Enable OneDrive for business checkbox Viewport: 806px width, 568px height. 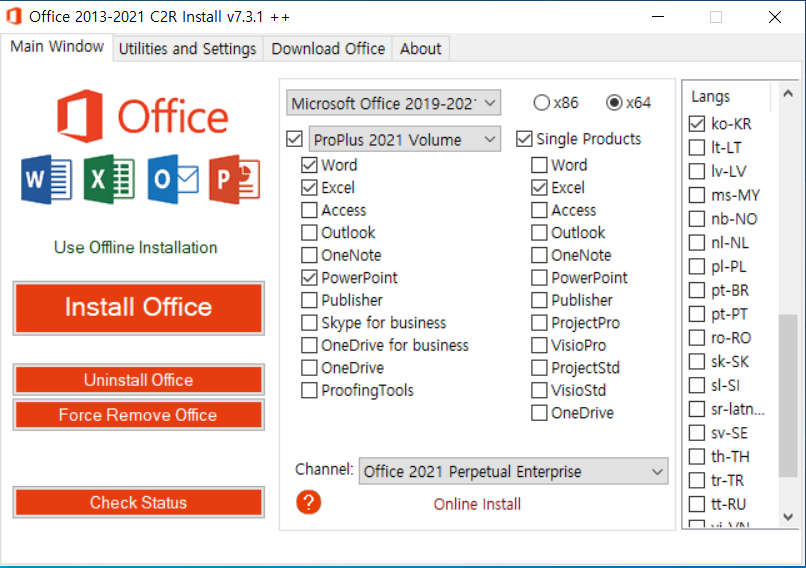coord(309,345)
